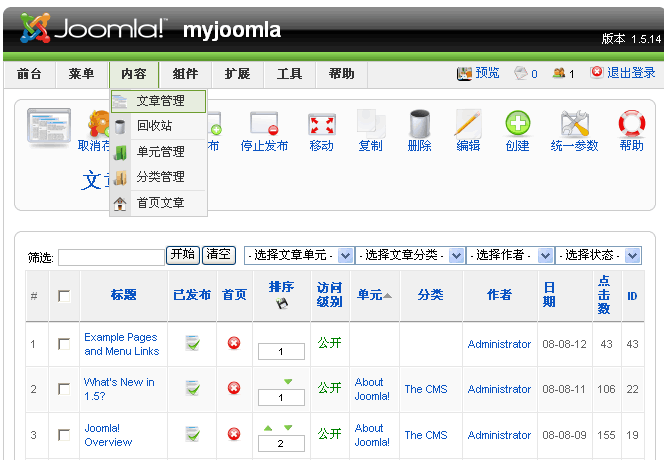Viewport: 664px width, 460px height.
Task: Check the select-all checkbox in table header
Action: [x=64, y=296]
